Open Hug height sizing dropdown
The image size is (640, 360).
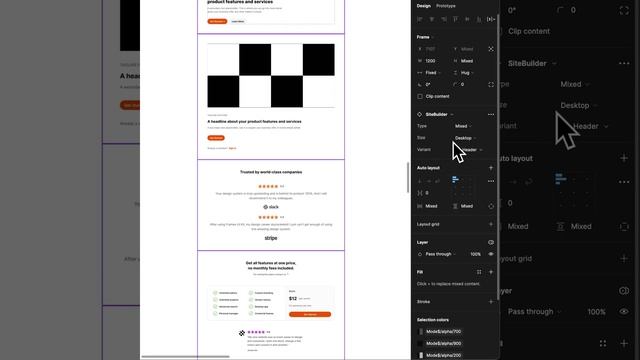(467, 73)
